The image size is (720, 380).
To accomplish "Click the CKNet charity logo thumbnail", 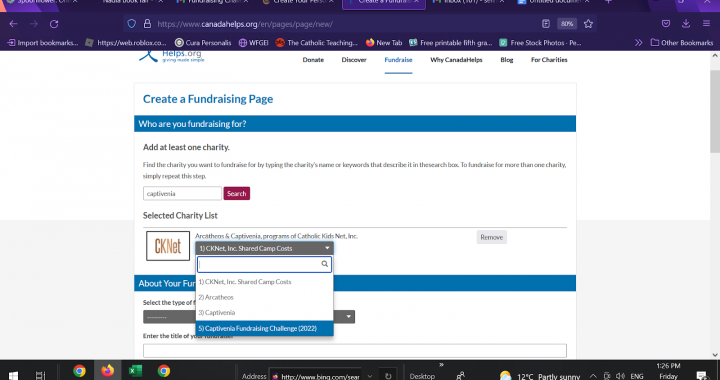I will tap(168, 246).
